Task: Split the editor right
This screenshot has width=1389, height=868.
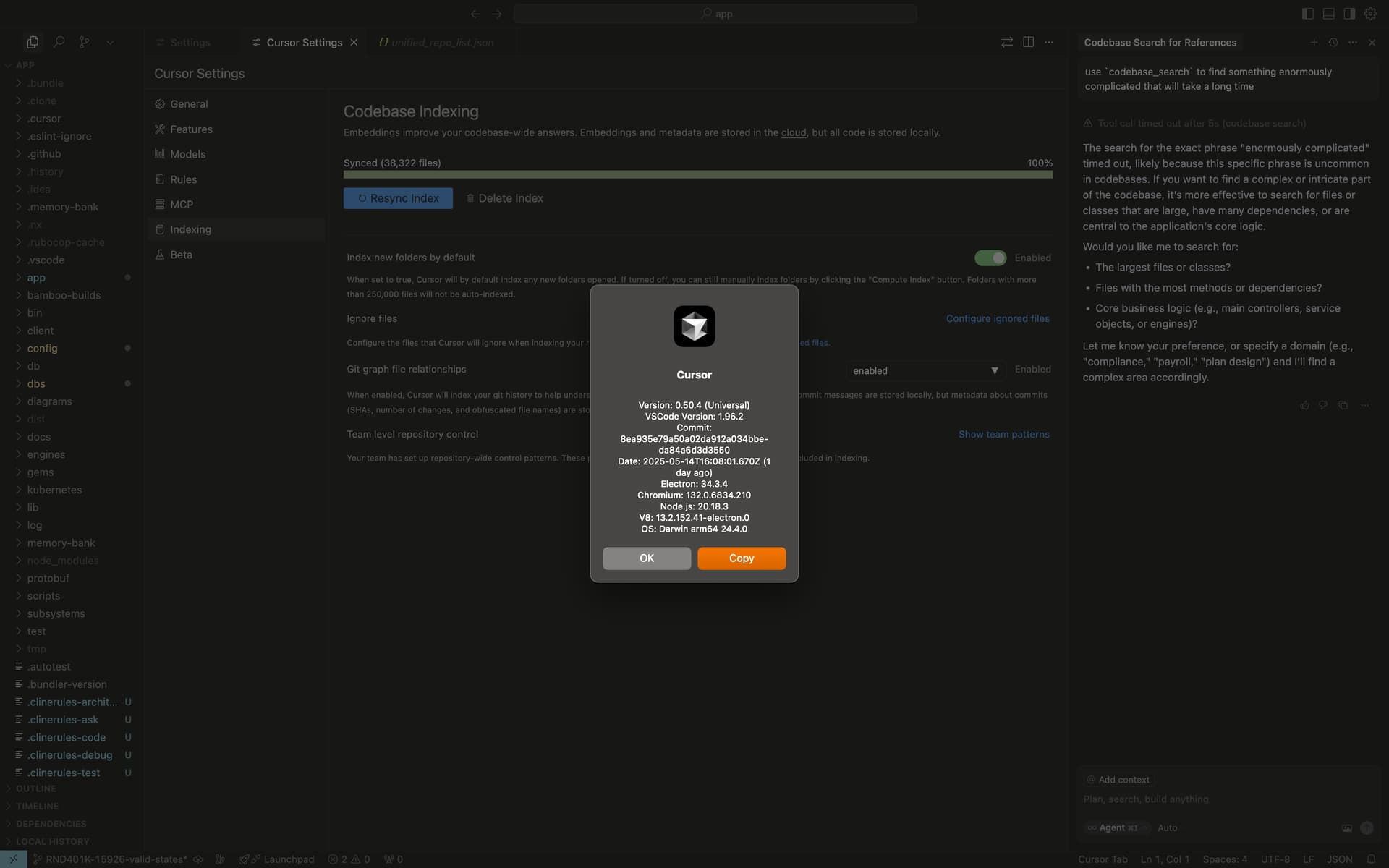Action: 1028,43
